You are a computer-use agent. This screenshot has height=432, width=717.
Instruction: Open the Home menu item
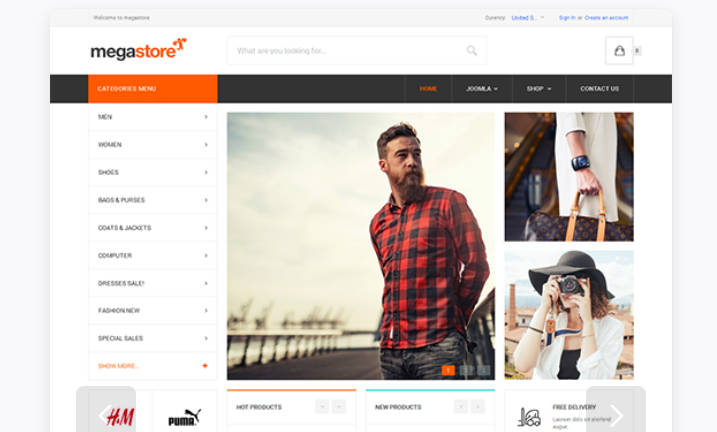pyautogui.click(x=428, y=89)
